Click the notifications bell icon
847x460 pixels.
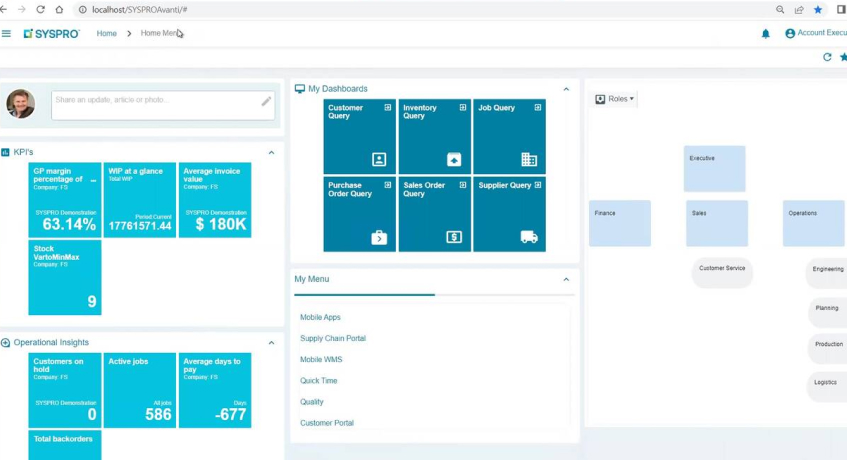coord(766,33)
